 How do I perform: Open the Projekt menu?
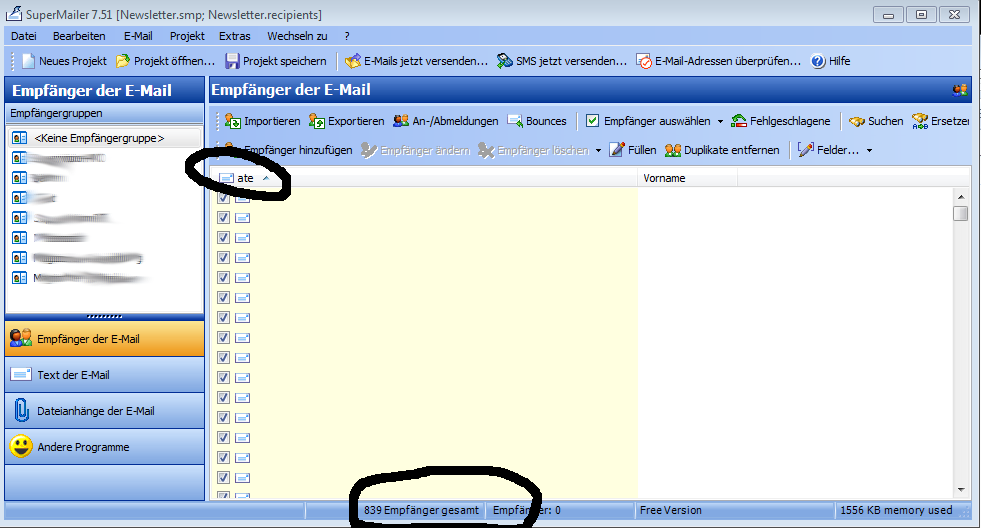coord(187,36)
